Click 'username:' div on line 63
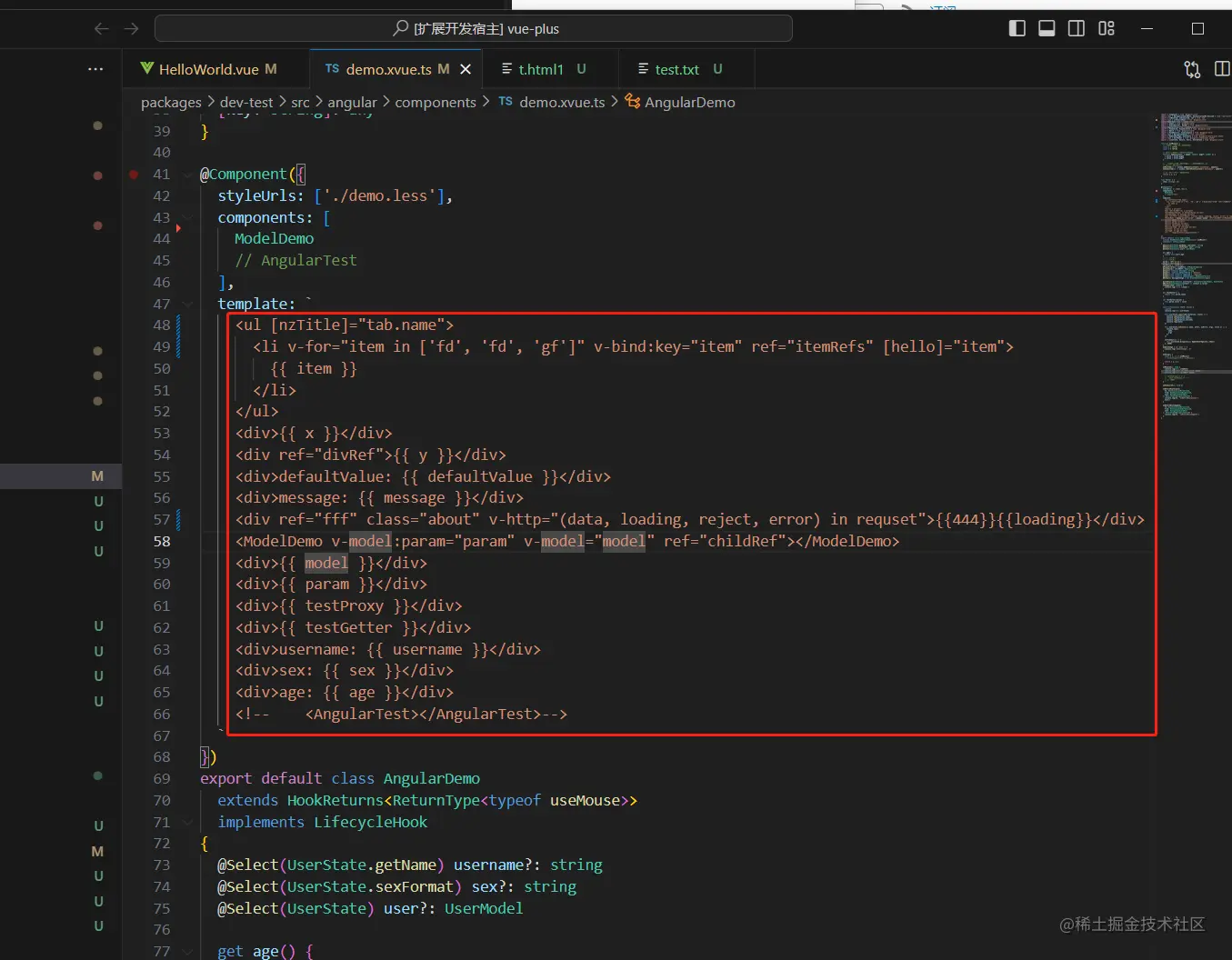The width and height of the screenshot is (1232, 960). point(318,650)
